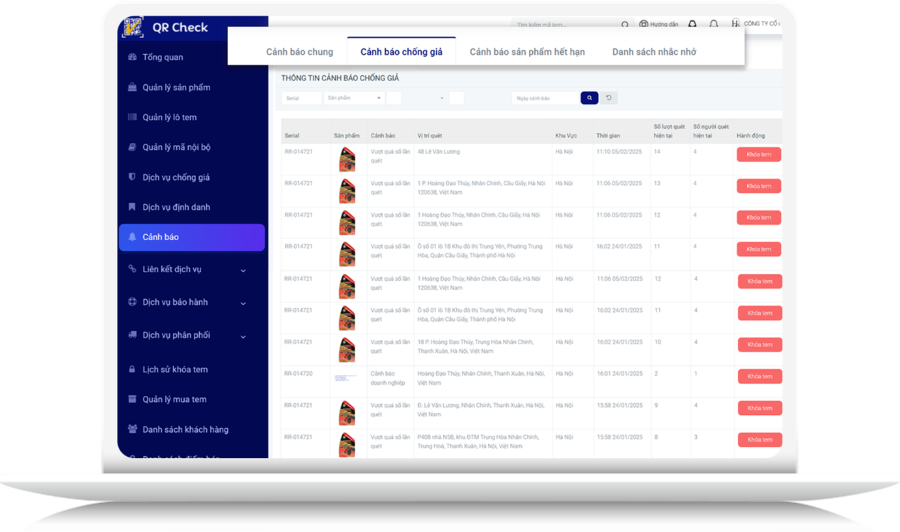Click the Hành động column header
900x532 pixels.
pos(751,135)
